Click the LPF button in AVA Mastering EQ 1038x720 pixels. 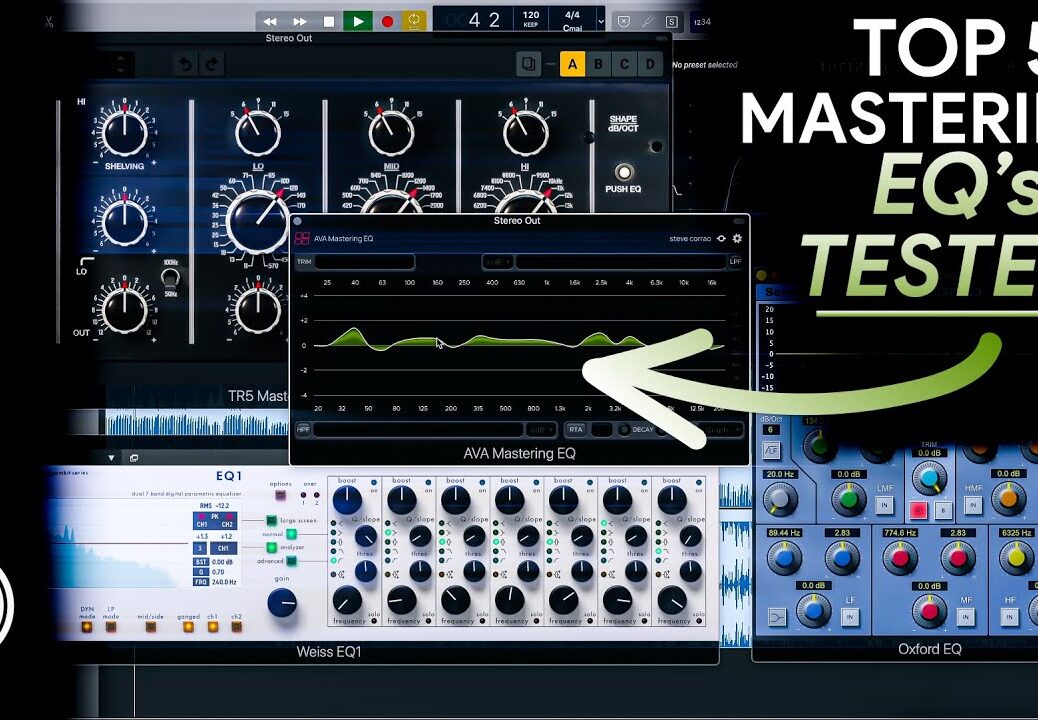[735, 262]
